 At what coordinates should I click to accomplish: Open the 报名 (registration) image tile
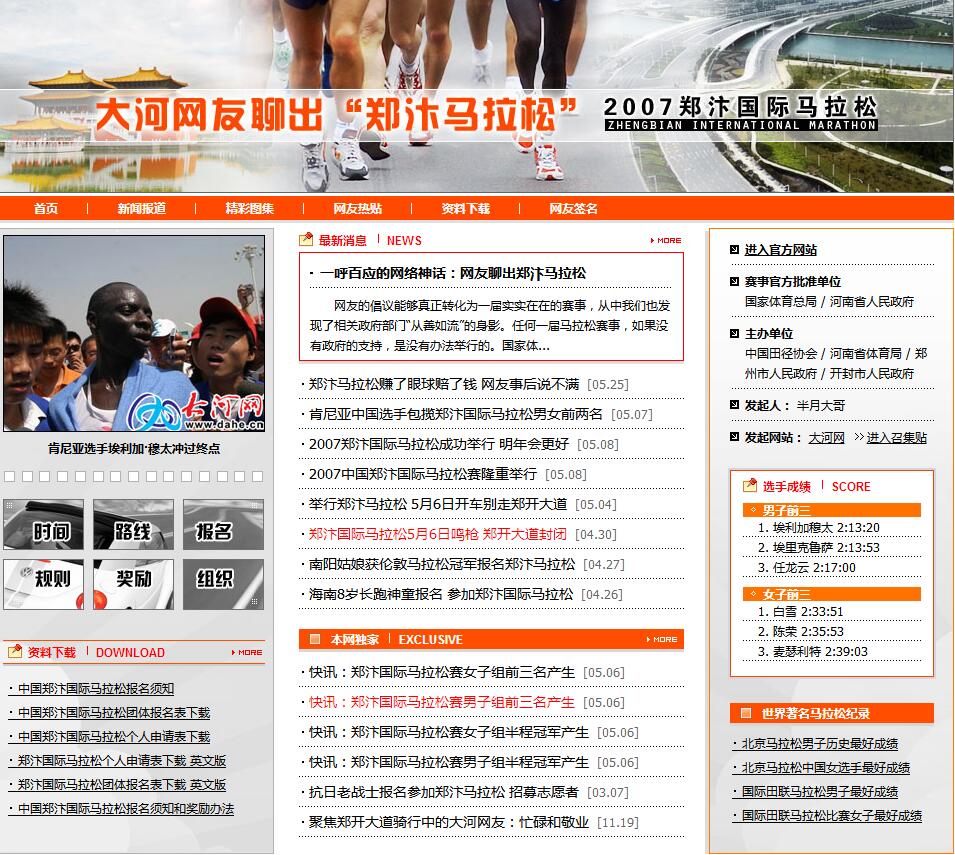point(223,525)
